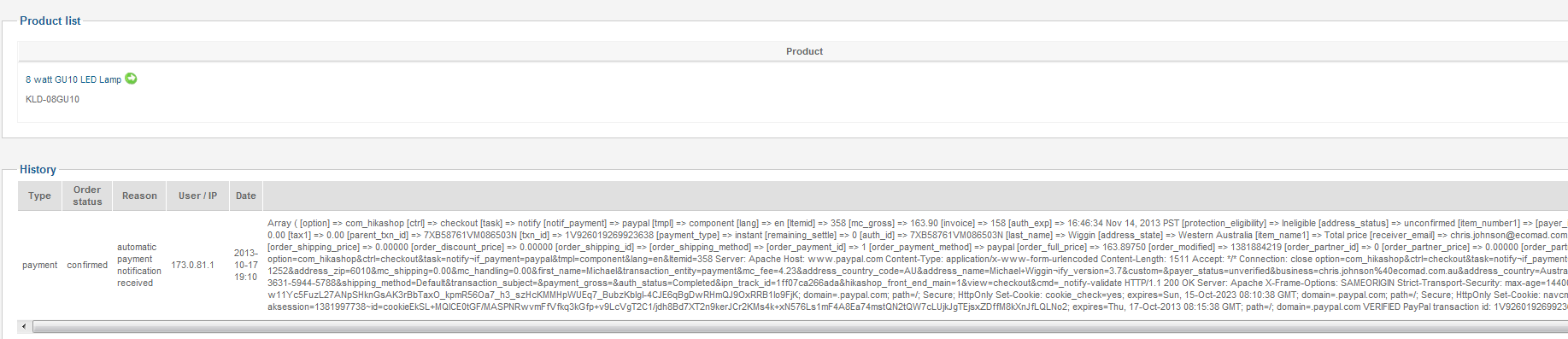Click the www.paypal.com host text in data

[845, 259]
